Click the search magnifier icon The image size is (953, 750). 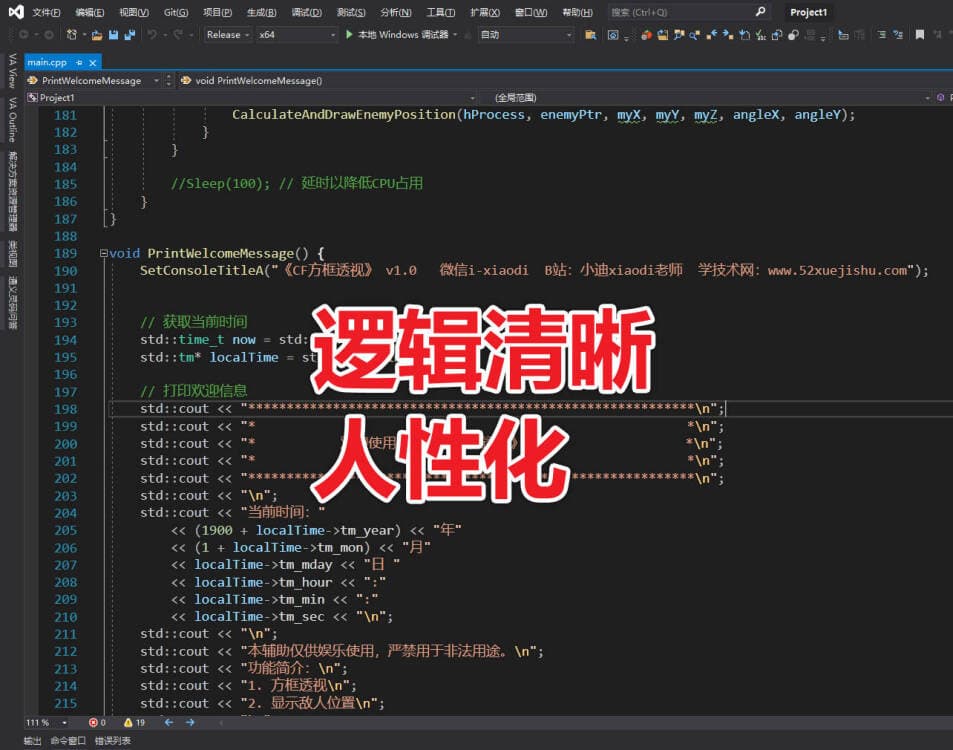760,12
